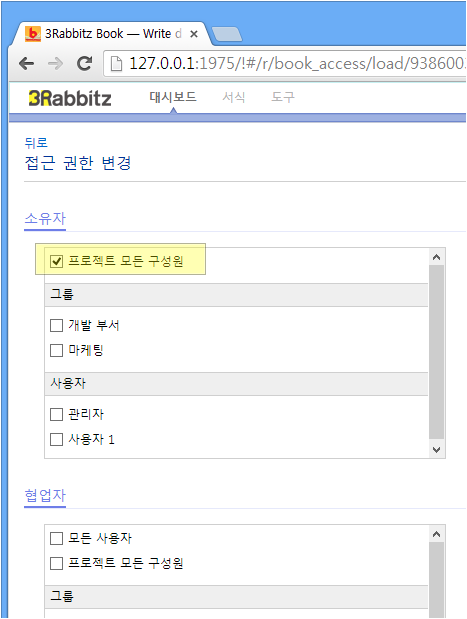
Task: Click the 3Rabbitz logo
Action: [x=69, y=98]
